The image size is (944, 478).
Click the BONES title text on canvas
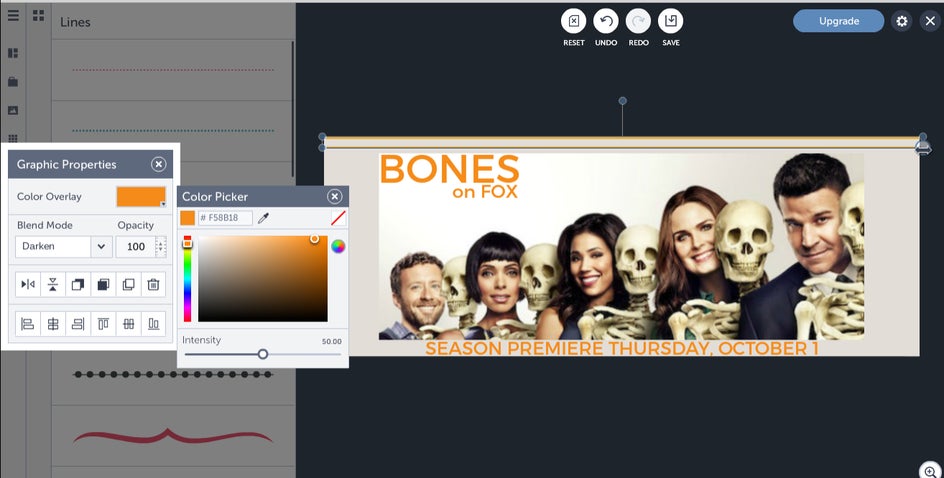pyautogui.click(x=449, y=169)
